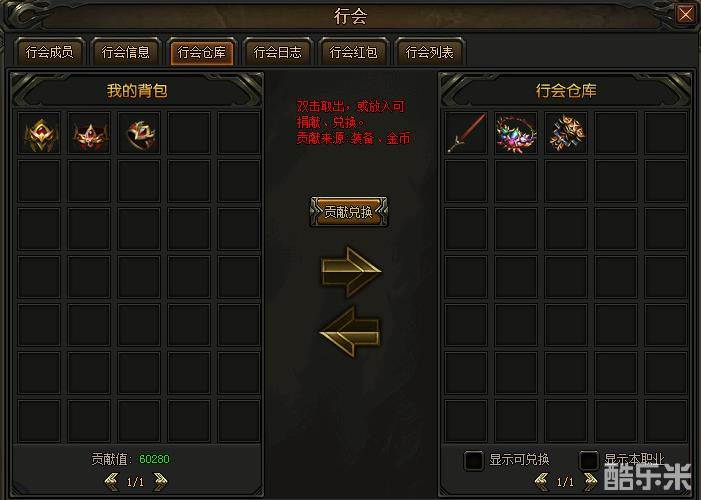
Task: Go to previous warehouse page
Action: click(x=542, y=481)
